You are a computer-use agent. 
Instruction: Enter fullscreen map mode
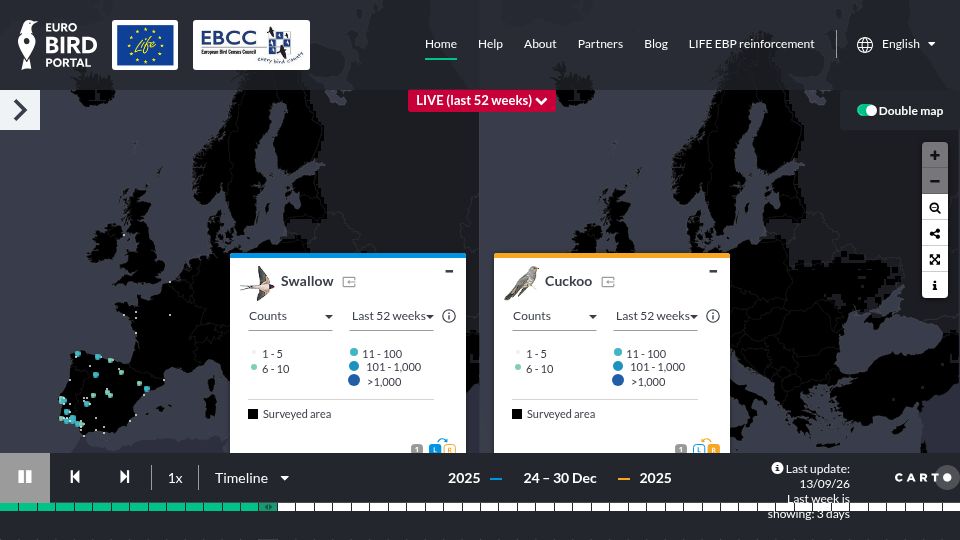click(935, 260)
